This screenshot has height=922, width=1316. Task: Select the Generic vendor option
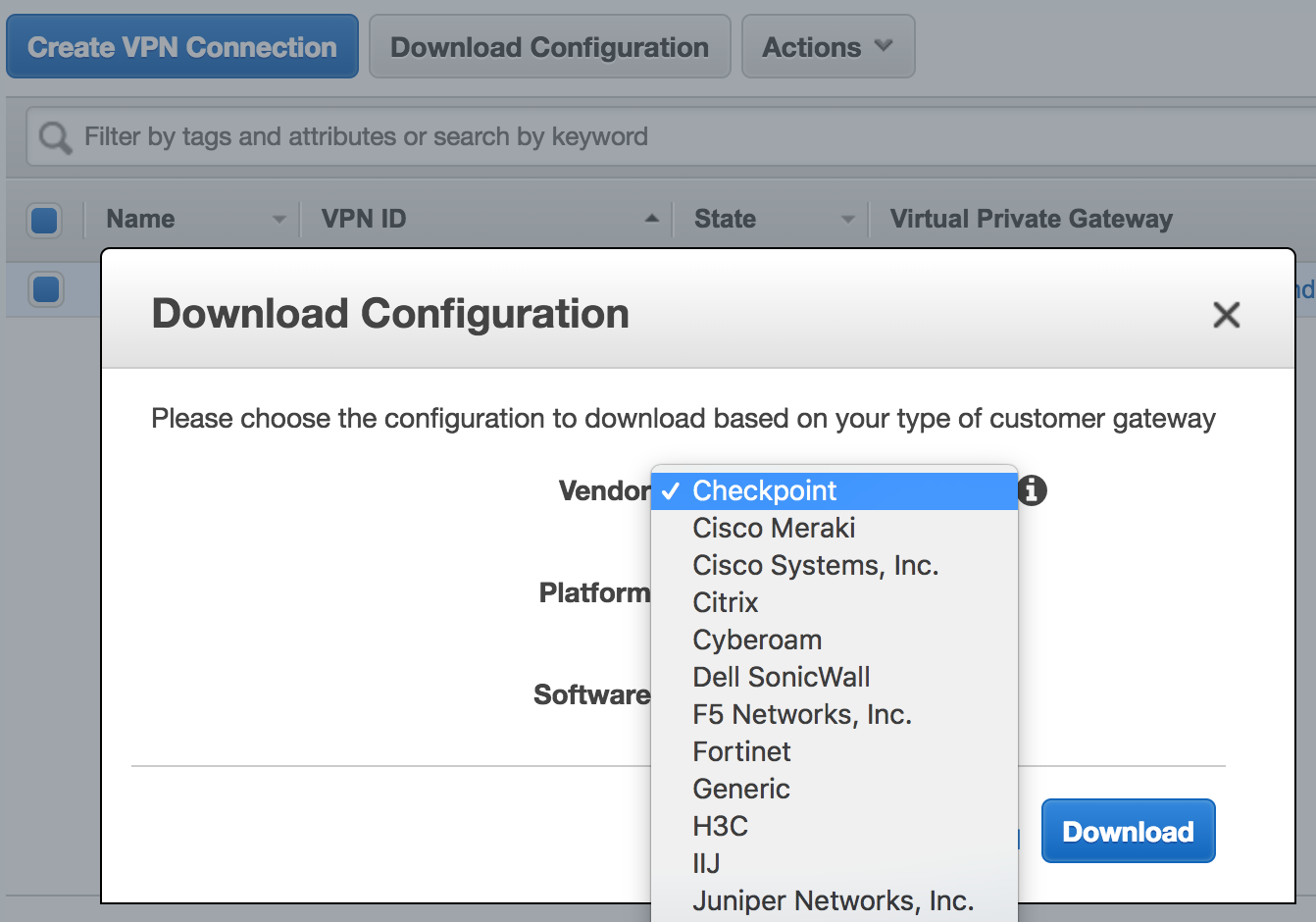point(741,789)
